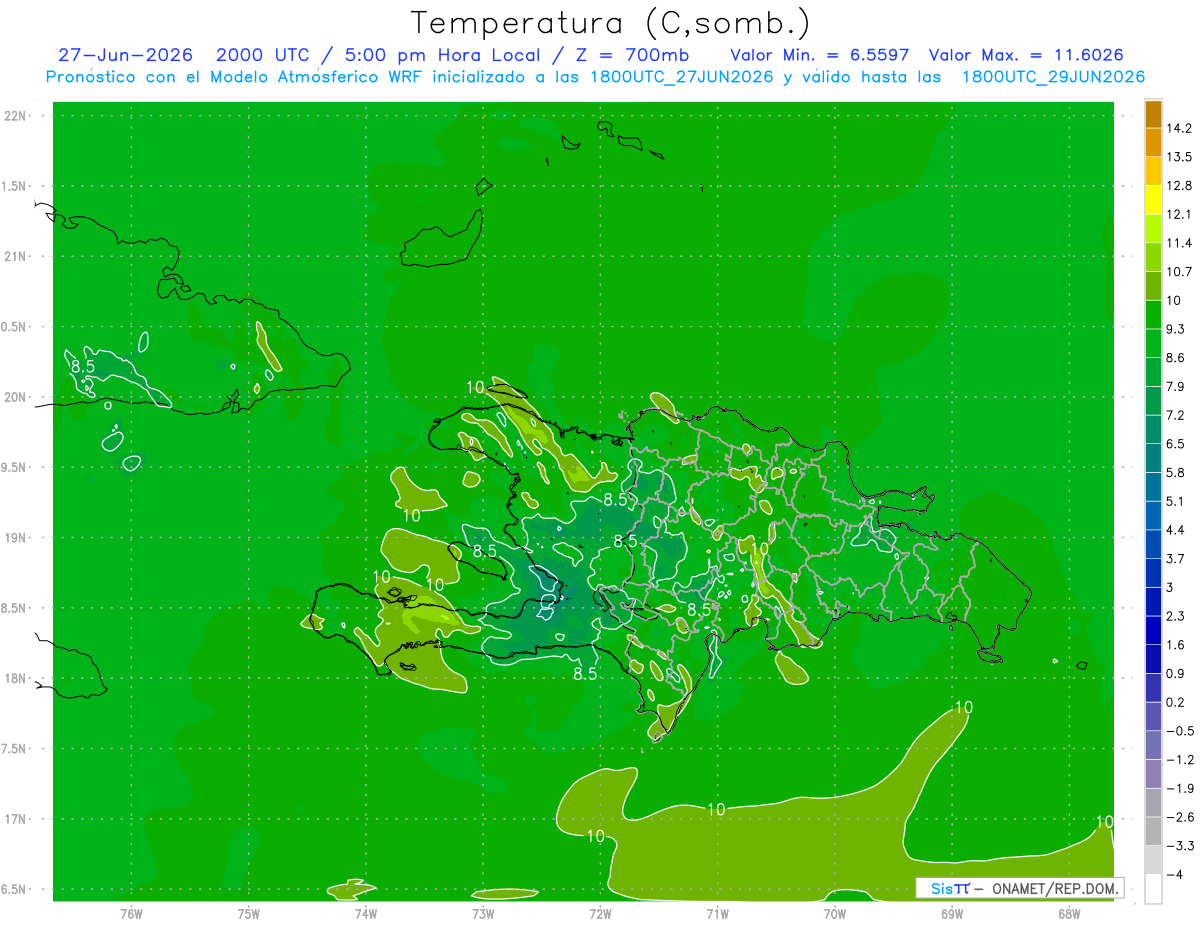This screenshot has height=927, width=1200.
Task: Click the longitude axis label 72W
Action: [x=600, y=913]
